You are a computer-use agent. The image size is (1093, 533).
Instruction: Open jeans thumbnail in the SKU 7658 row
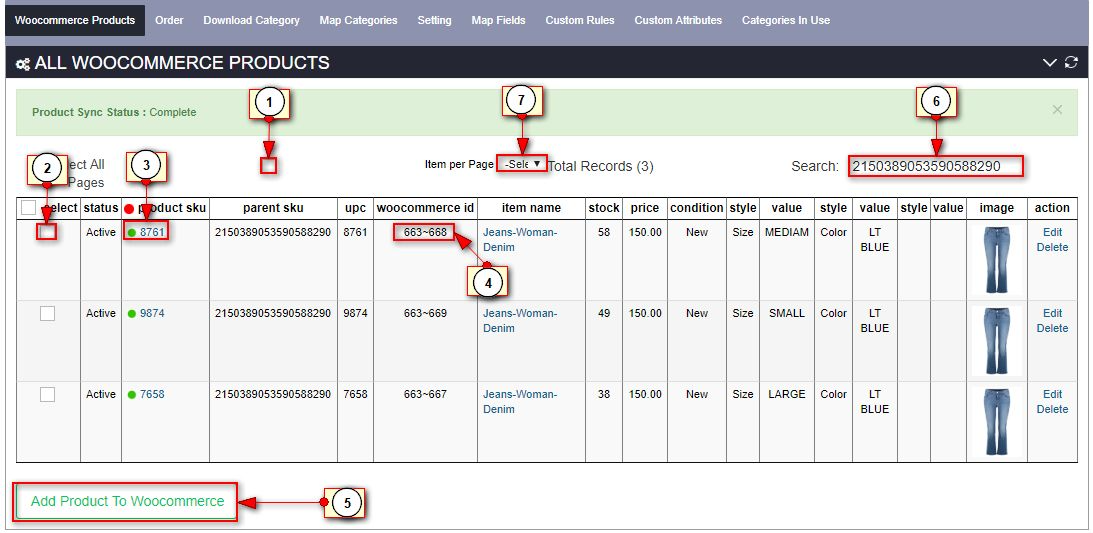[x=996, y=422]
